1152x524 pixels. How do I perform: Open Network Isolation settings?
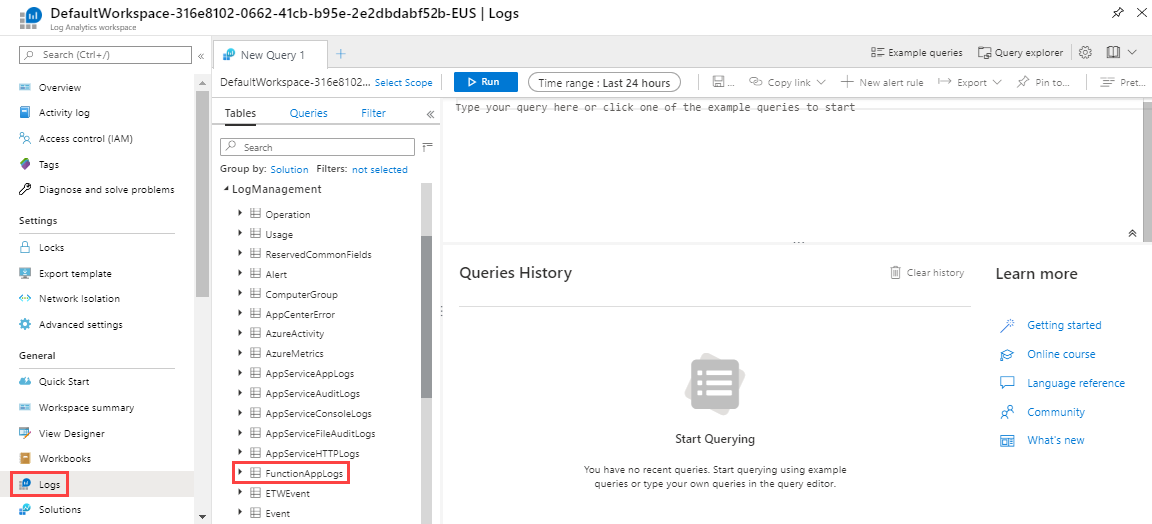79,298
